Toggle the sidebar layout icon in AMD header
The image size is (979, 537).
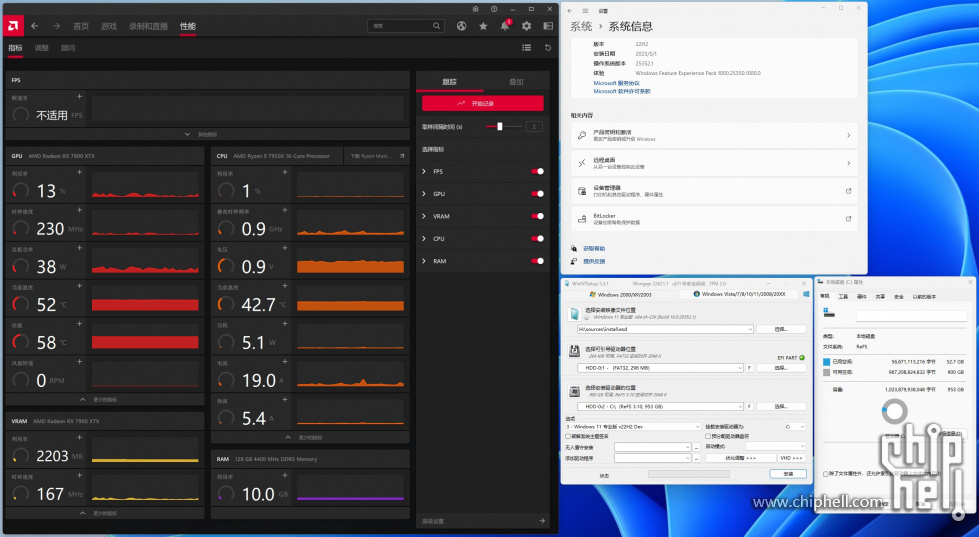click(x=548, y=26)
